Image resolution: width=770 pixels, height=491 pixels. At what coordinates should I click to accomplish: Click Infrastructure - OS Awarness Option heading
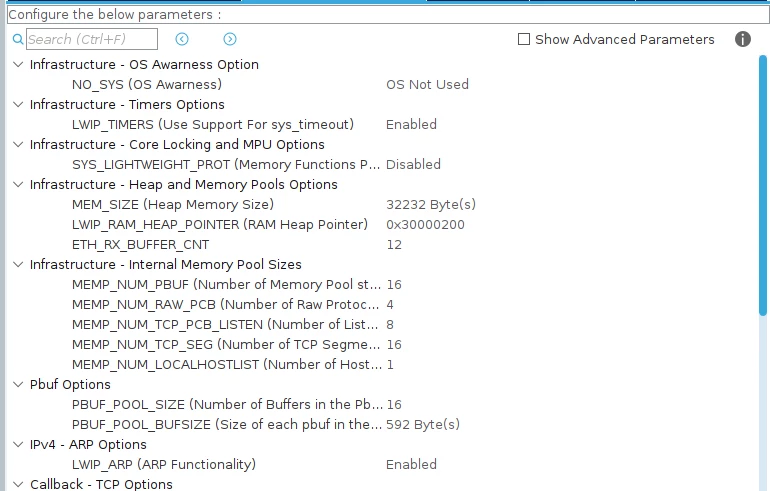click(x=144, y=64)
